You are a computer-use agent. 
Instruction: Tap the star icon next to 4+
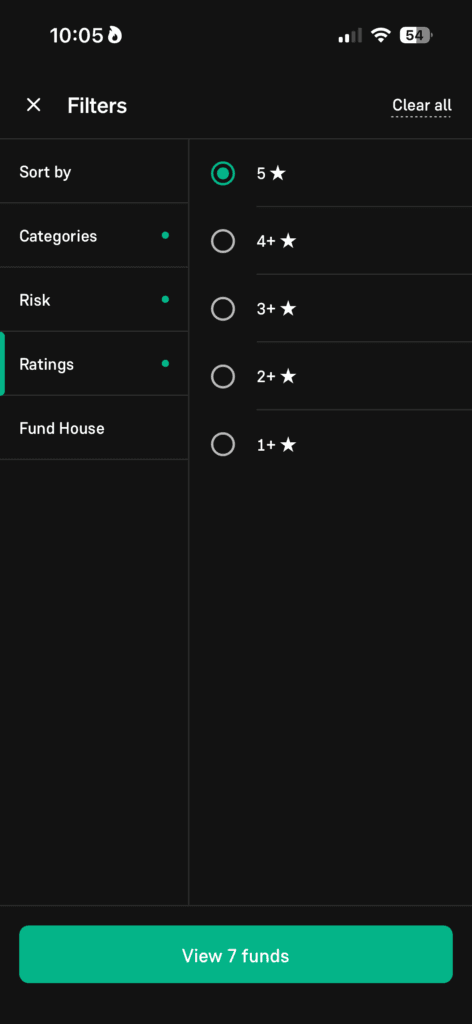[x=288, y=241]
